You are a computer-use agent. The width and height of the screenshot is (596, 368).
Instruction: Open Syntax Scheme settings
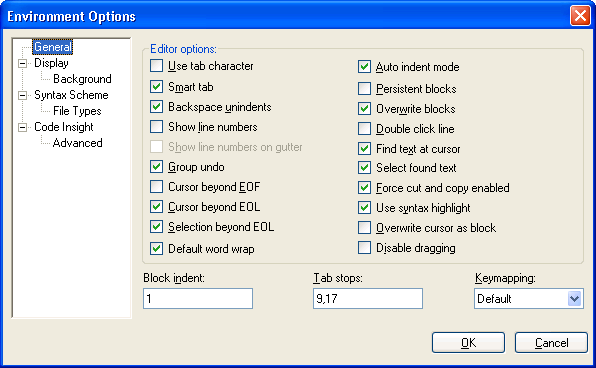tap(71, 95)
